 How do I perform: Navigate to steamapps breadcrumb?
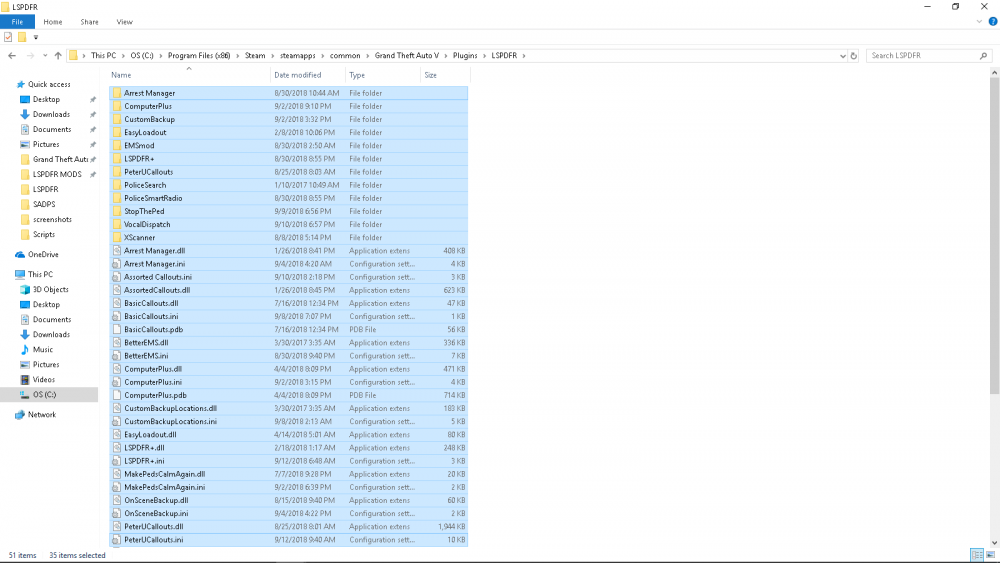point(298,55)
